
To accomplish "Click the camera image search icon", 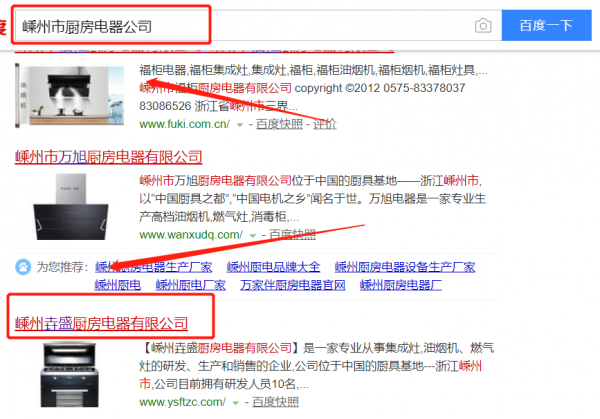I will point(483,26).
